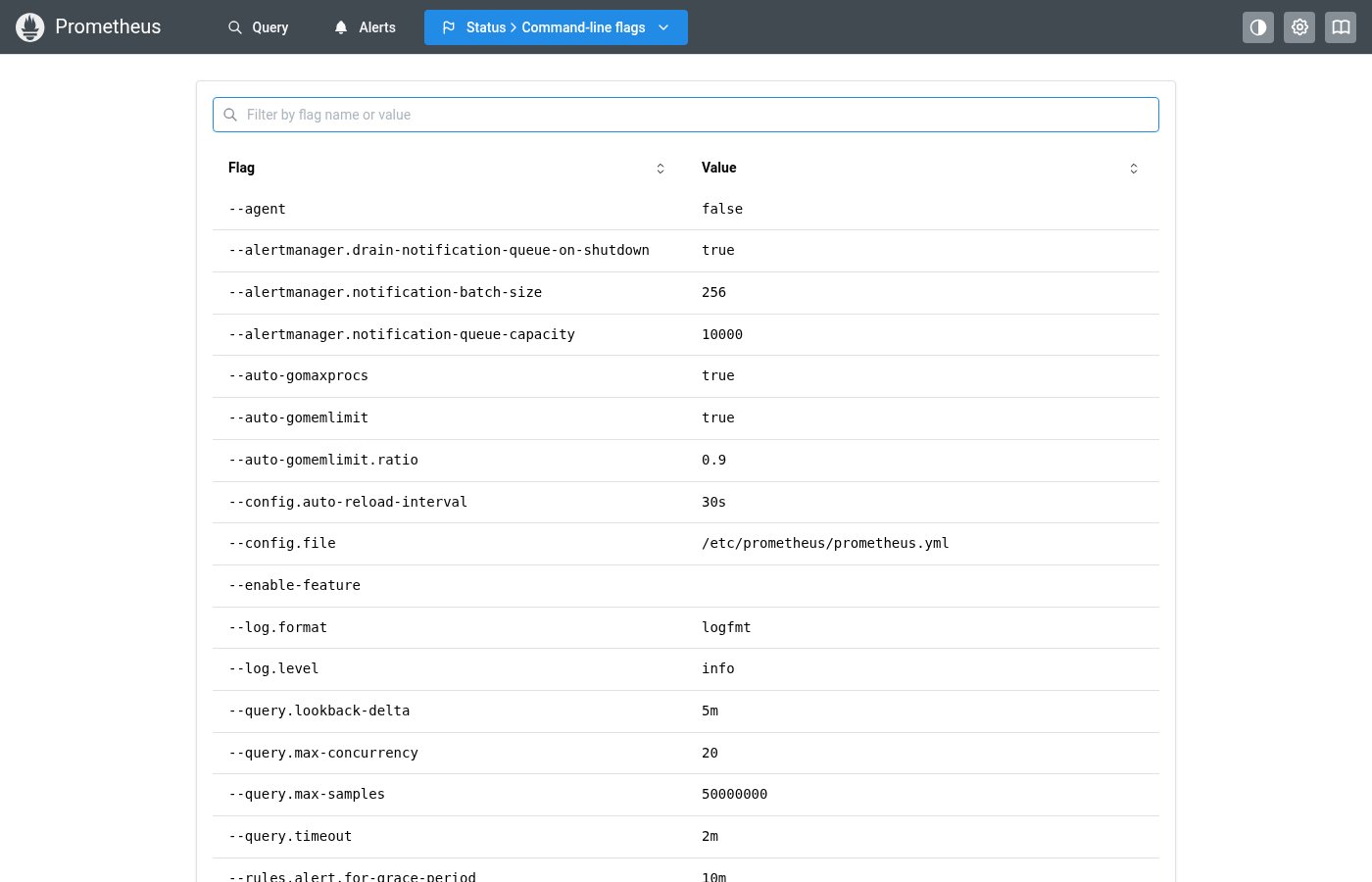Click the value 30s
Image resolution: width=1372 pixels, height=882 pixels.
(713, 502)
